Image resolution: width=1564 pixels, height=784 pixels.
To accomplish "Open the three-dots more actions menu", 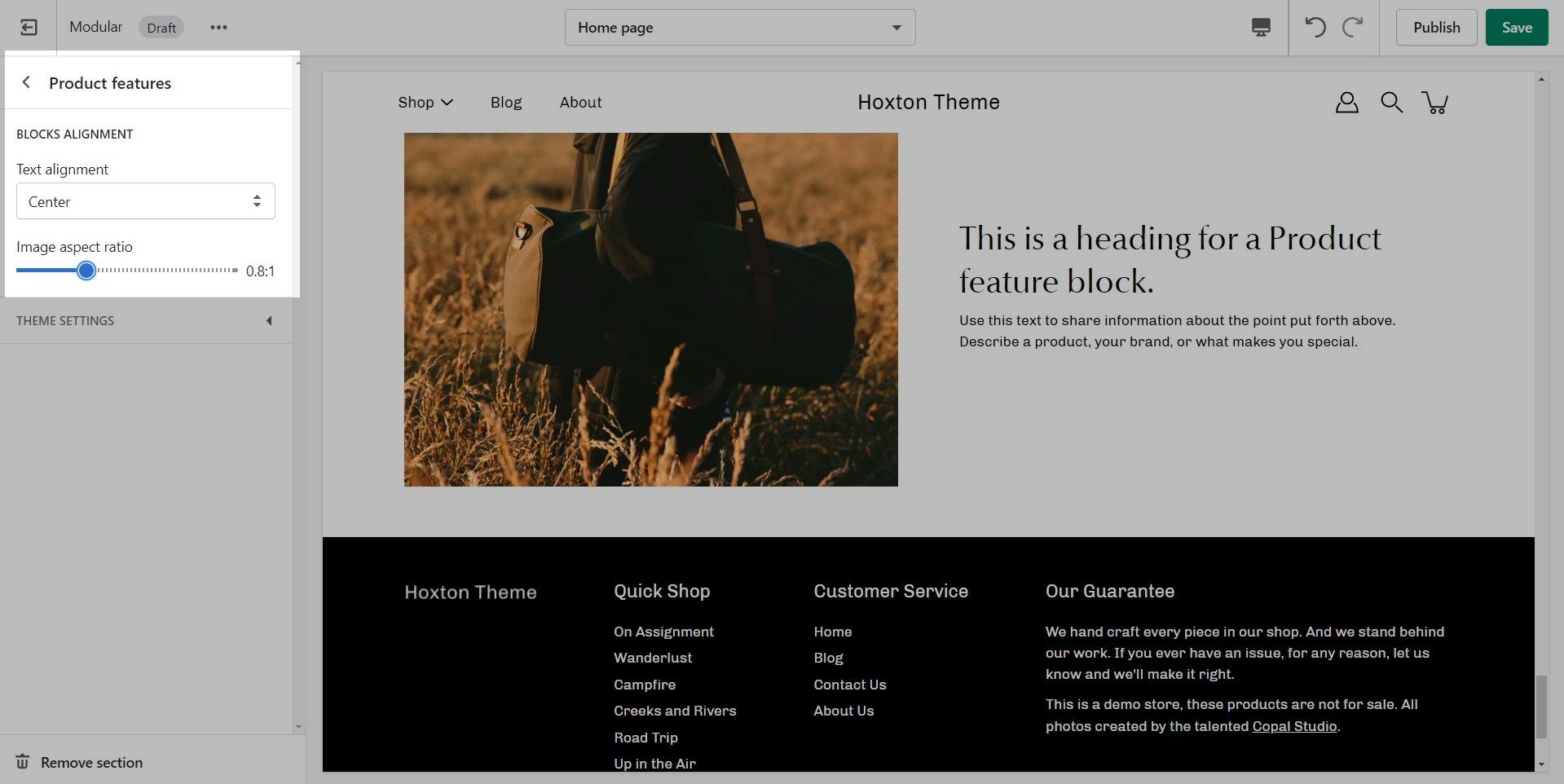I will pos(218,28).
